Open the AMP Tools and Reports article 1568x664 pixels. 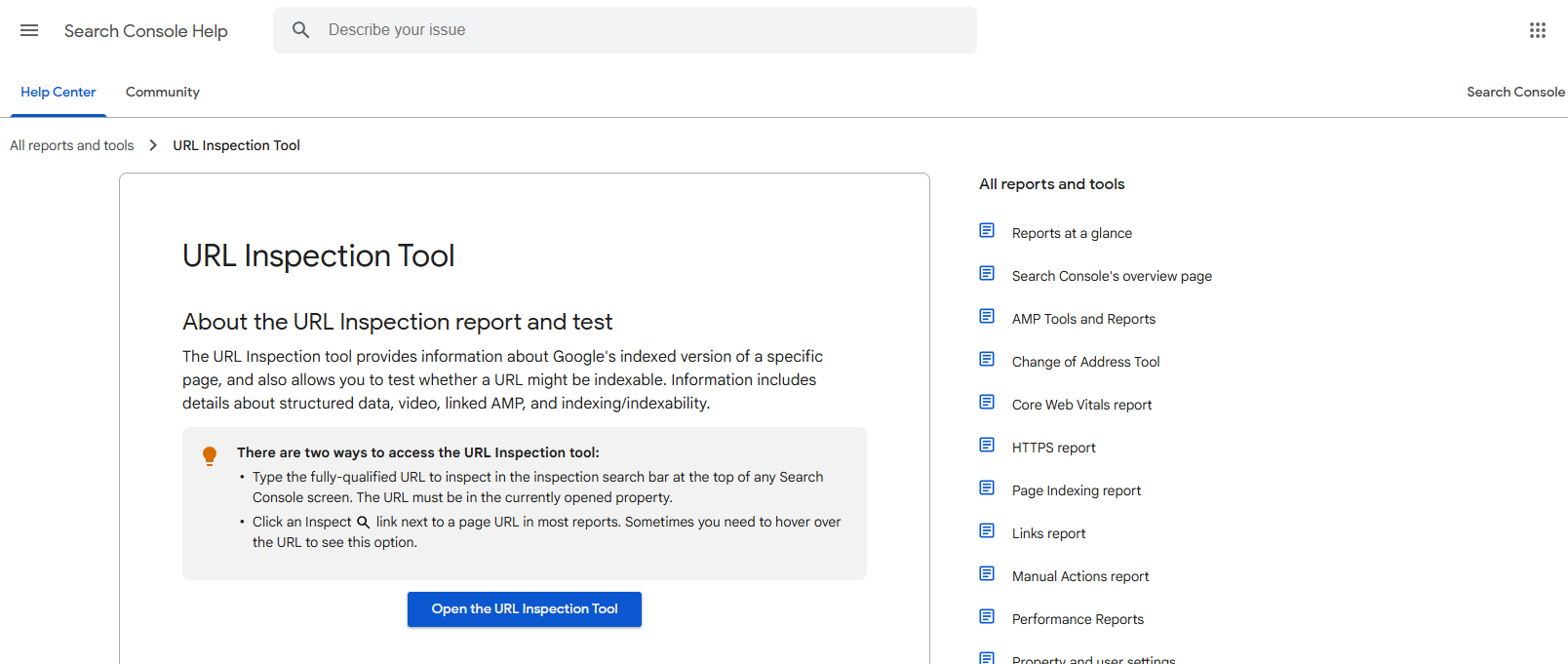(1083, 319)
